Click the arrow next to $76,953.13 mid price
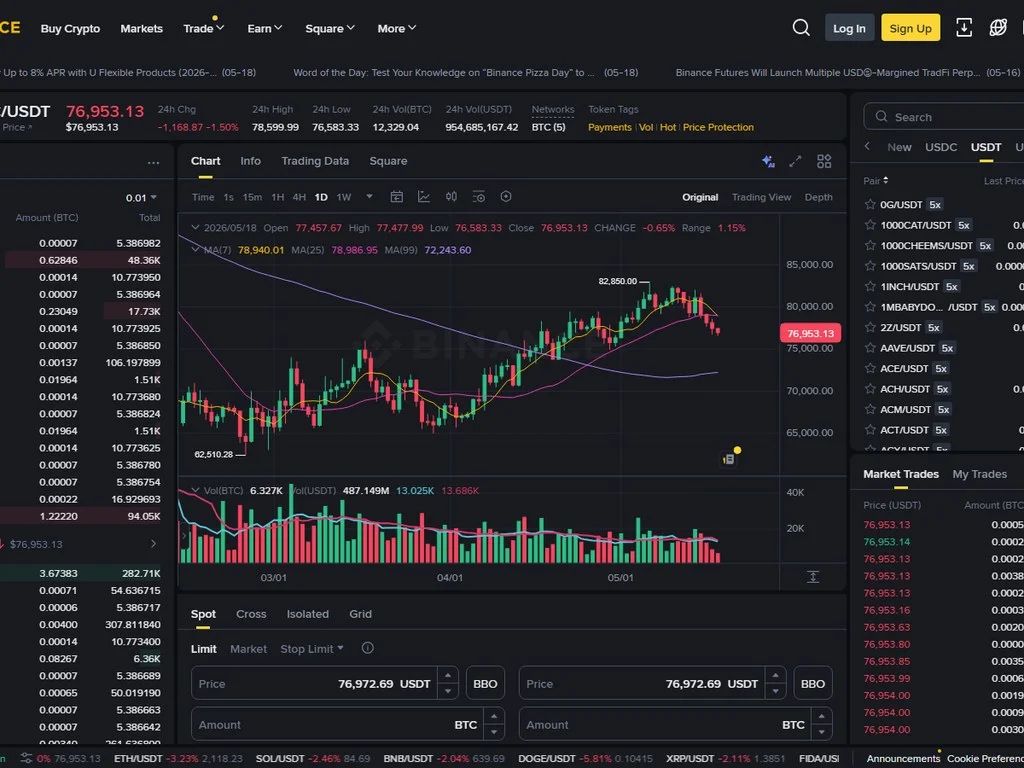Viewport: 1024px width, 768px height. pos(153,543)
